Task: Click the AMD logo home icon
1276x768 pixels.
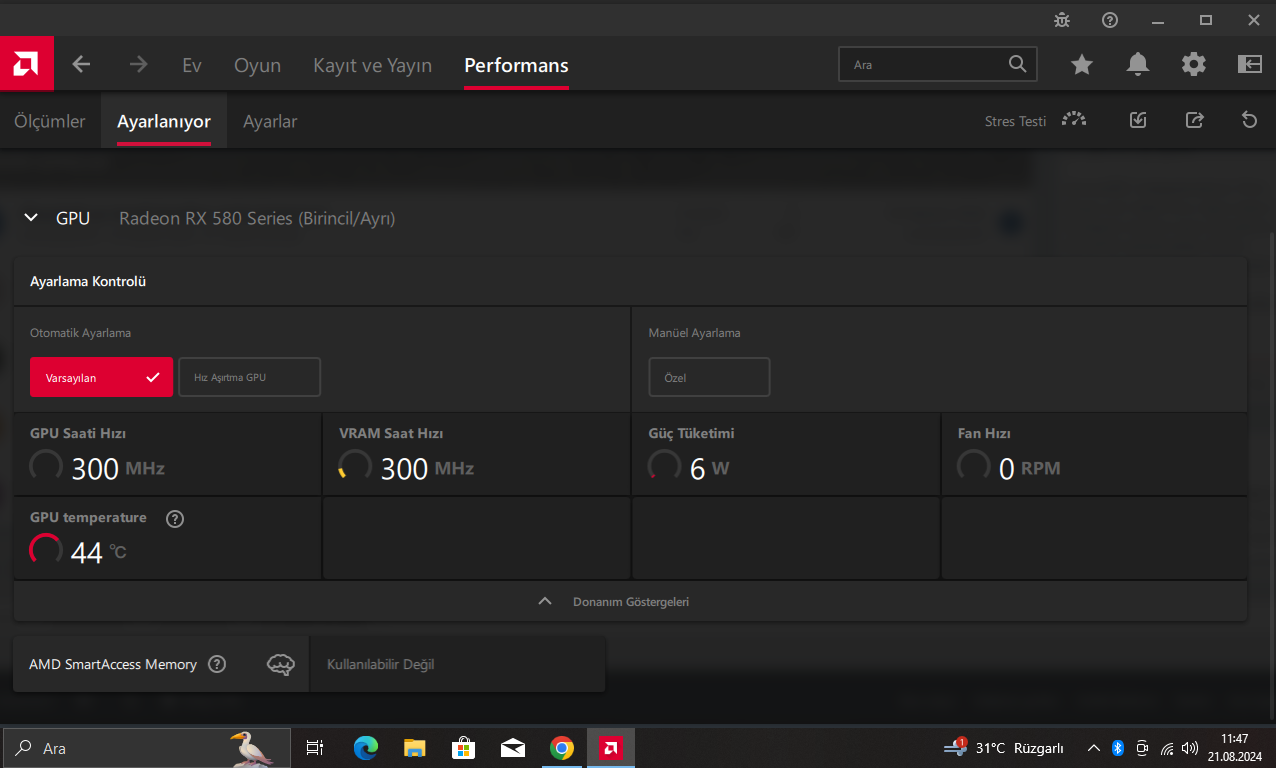Action: click(x=26, y=64)
